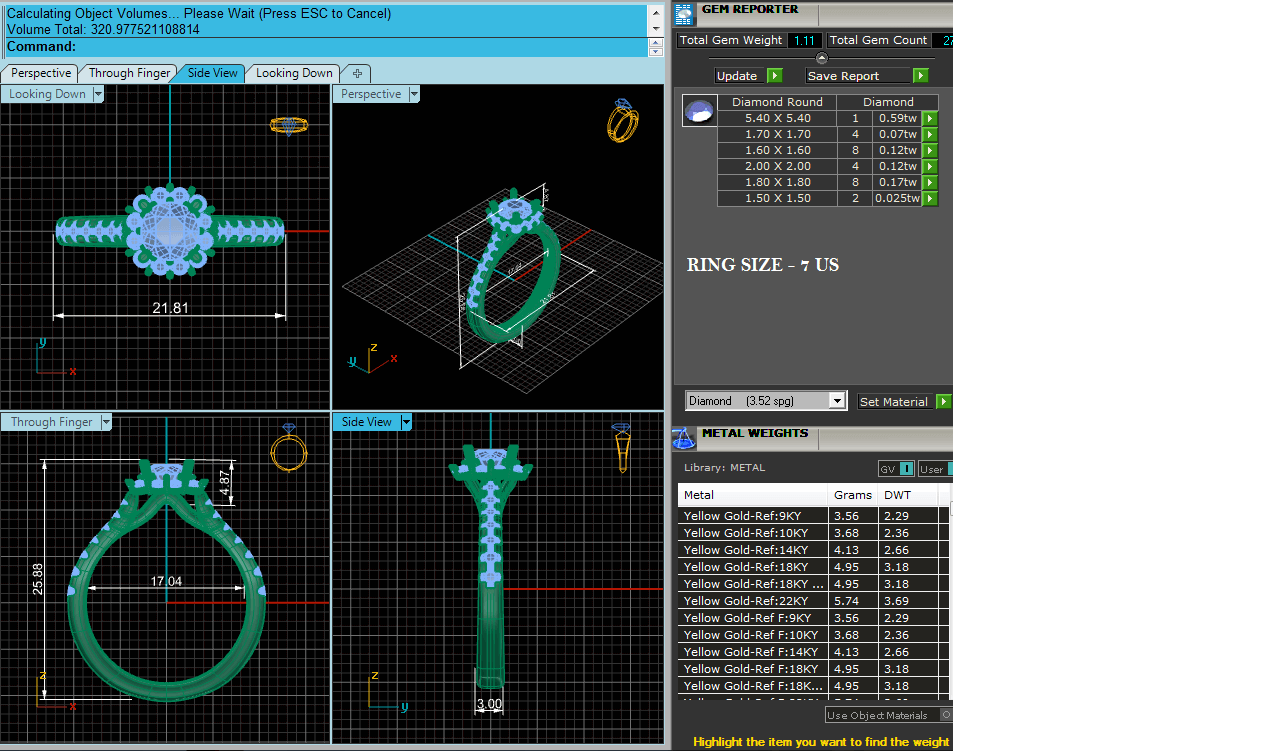The image size is (1274, 751).
Task: Click command history scroll down arrow
Action: (x=656, y=29)
